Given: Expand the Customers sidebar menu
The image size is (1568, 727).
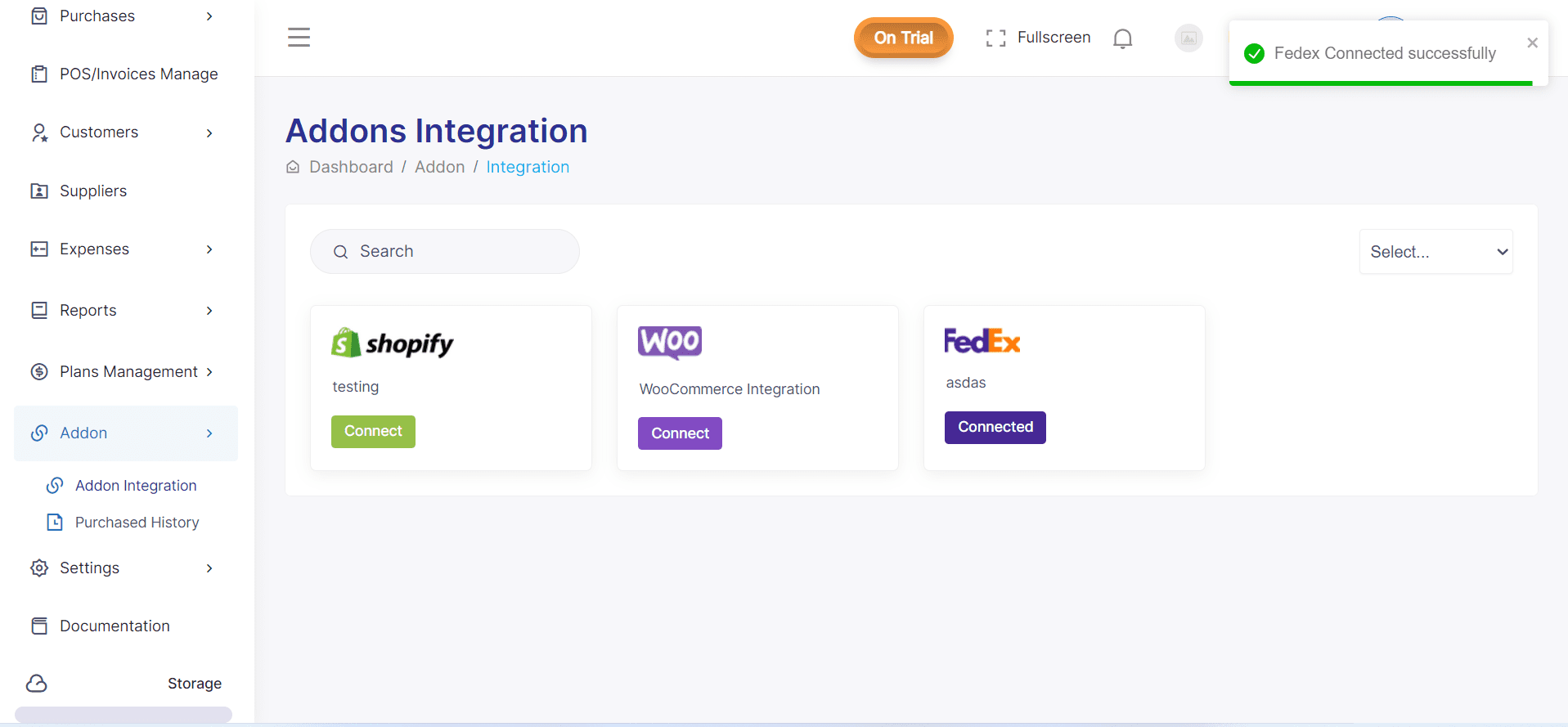Looking at the screenshot, I should click(x=126, y=132).
